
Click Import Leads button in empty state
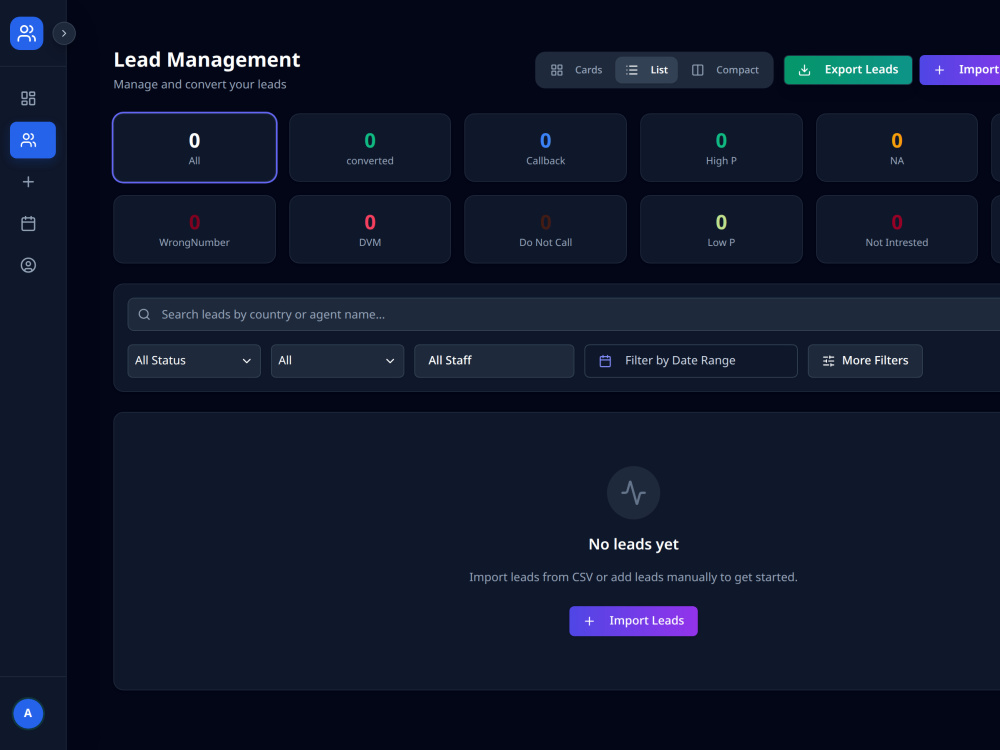click(x=633, y=621)
